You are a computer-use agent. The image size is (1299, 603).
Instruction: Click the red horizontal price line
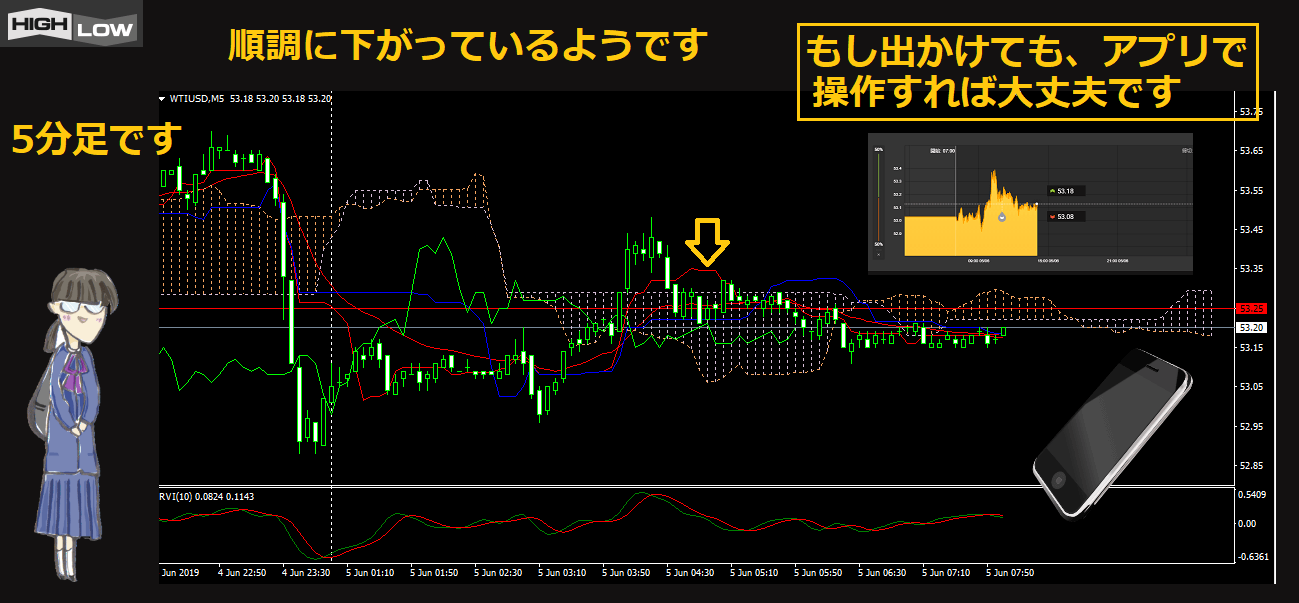(x=700, y=309)
